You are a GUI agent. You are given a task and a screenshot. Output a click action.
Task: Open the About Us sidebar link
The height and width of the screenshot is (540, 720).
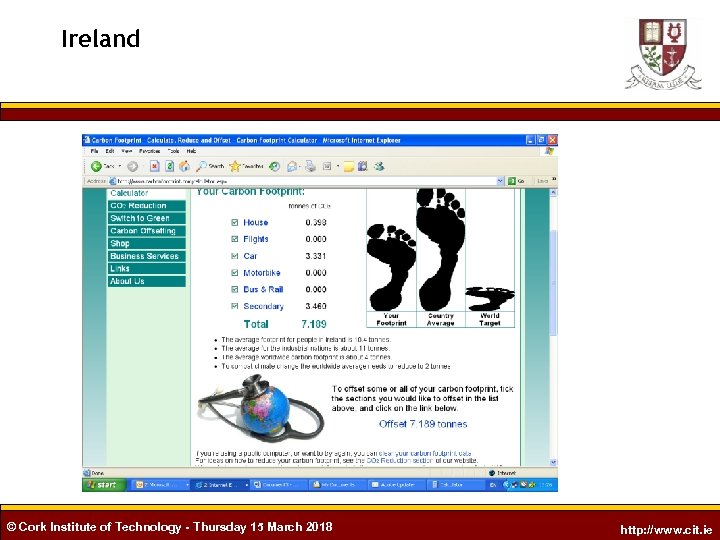click(146, 281)
